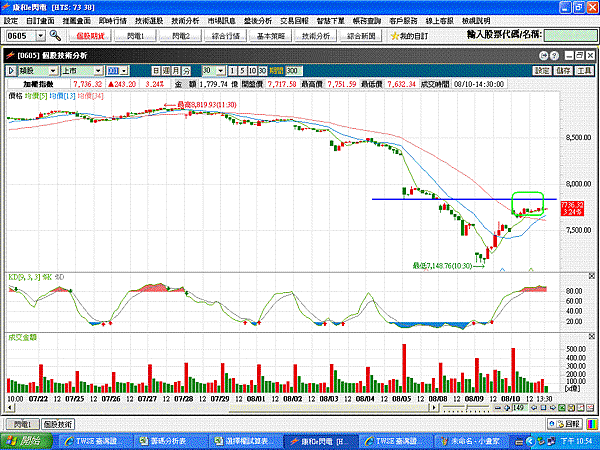The width and height of the screenshot is (600, 450).
Task: Select the 1 minute interval button
Action: point(233,71)
